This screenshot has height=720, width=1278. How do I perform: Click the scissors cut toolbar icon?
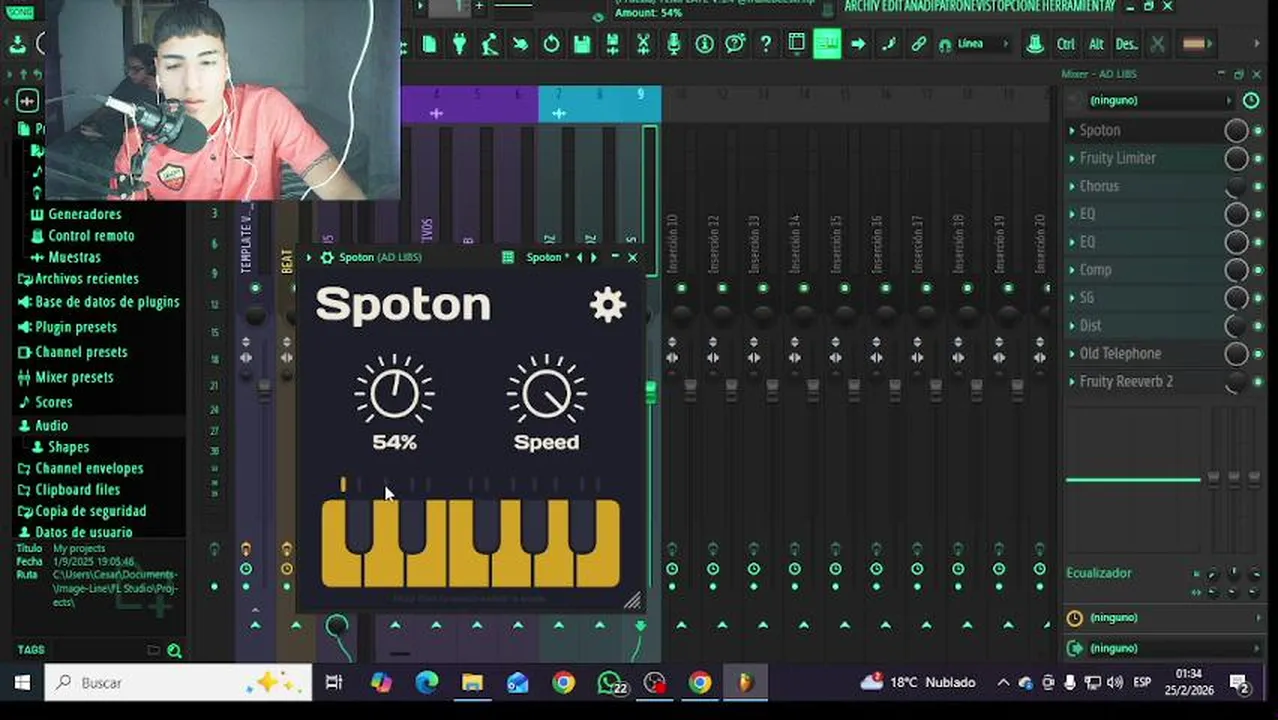click(x=643, y=44)
